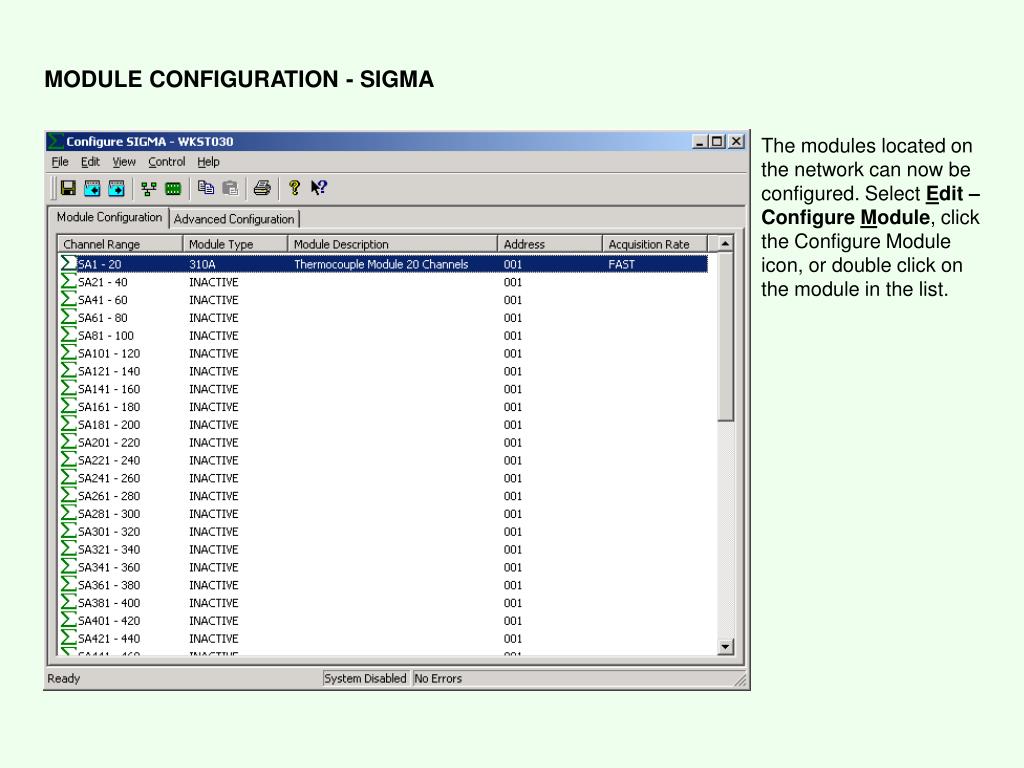Click the sigma icon beside SA221 - 240
1024x768 pixels.
click(x=69, y=460)
